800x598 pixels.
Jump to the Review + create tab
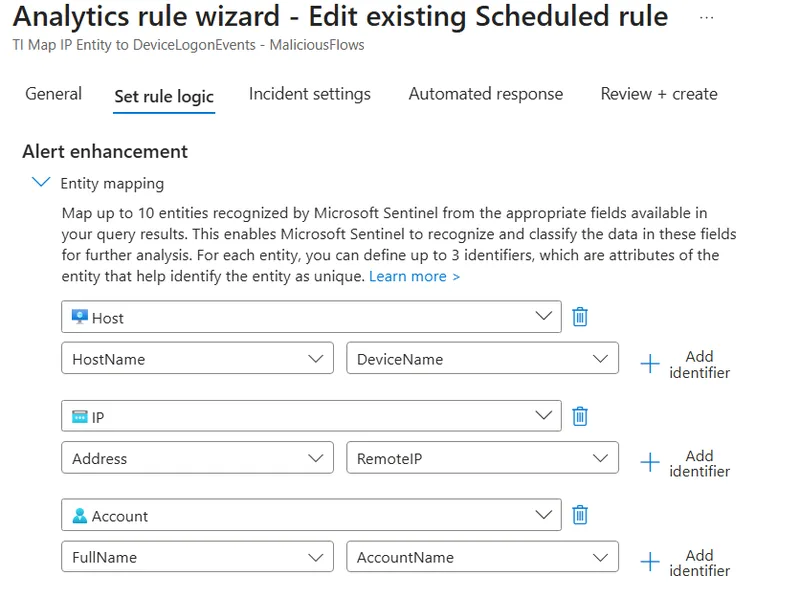tap(659, 94)
